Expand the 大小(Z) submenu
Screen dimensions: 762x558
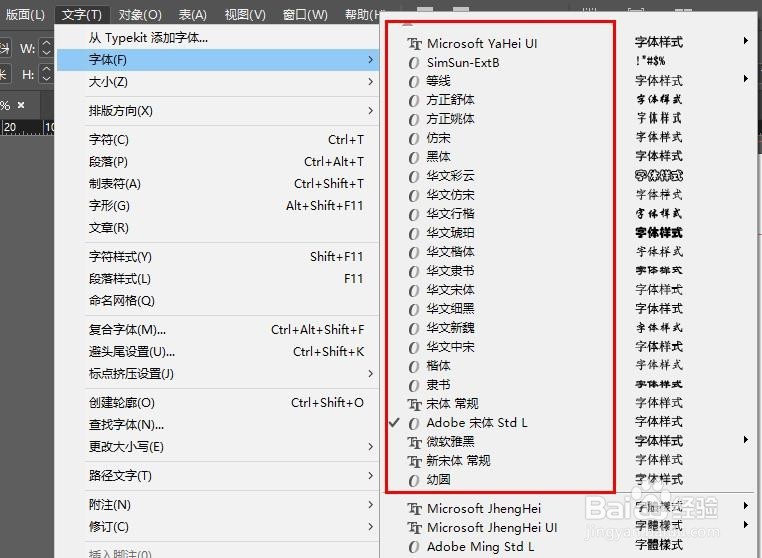pyautogui.click(x=217, y=82)
